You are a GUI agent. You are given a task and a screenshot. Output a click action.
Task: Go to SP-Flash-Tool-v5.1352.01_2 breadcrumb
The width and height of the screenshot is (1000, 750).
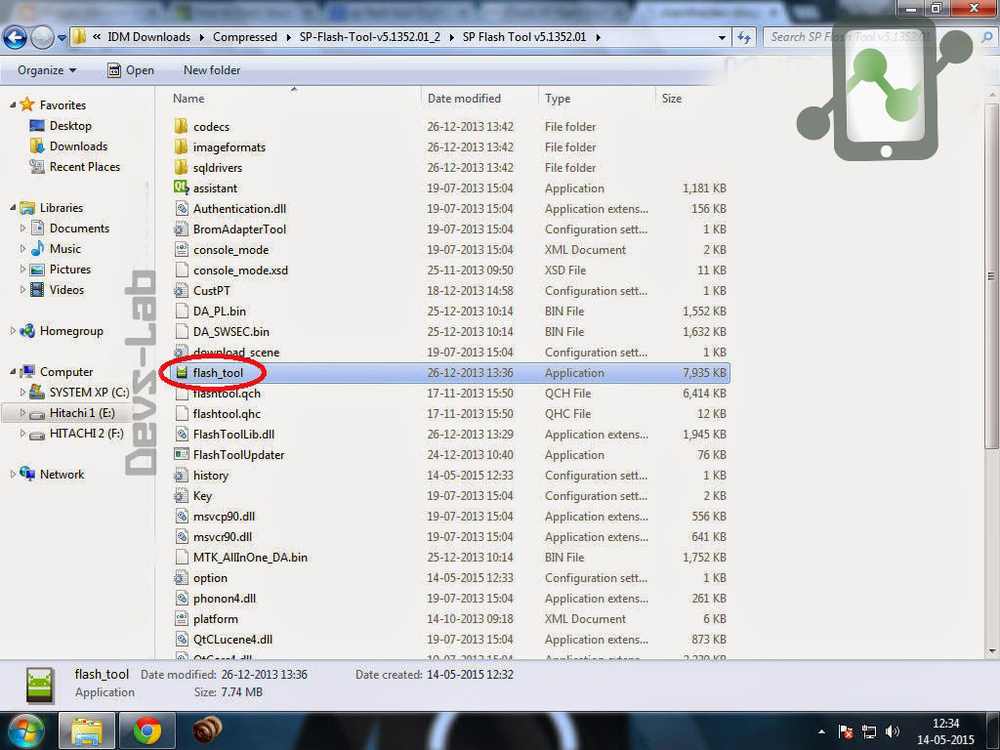point(370,37)
